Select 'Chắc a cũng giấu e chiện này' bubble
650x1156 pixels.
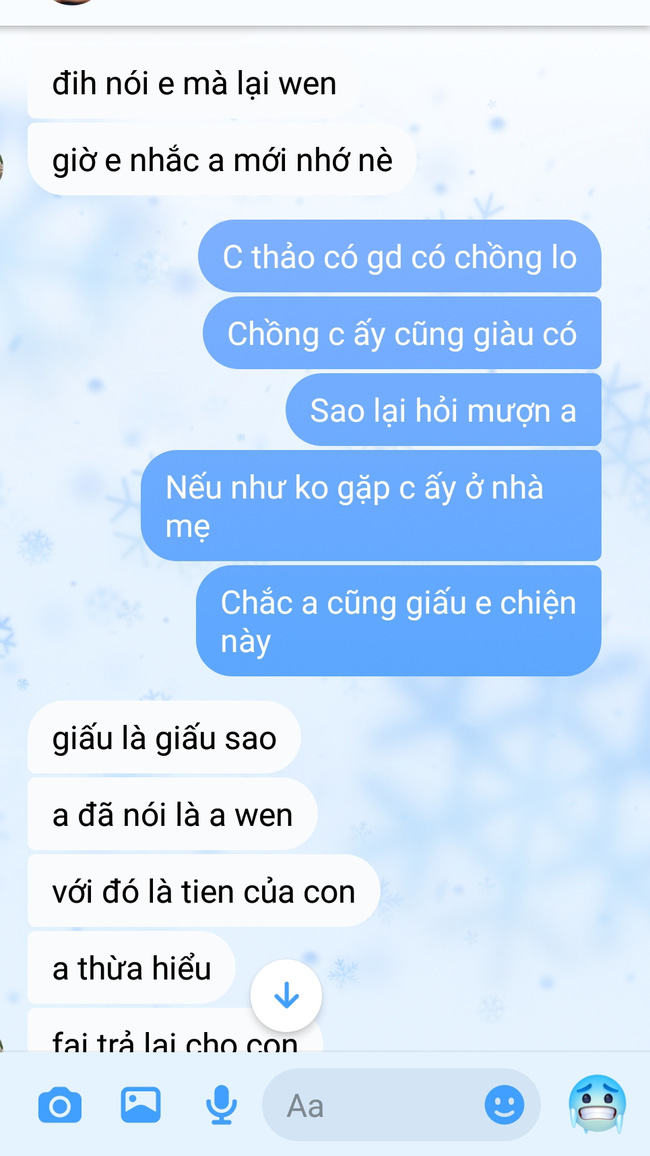398,621
